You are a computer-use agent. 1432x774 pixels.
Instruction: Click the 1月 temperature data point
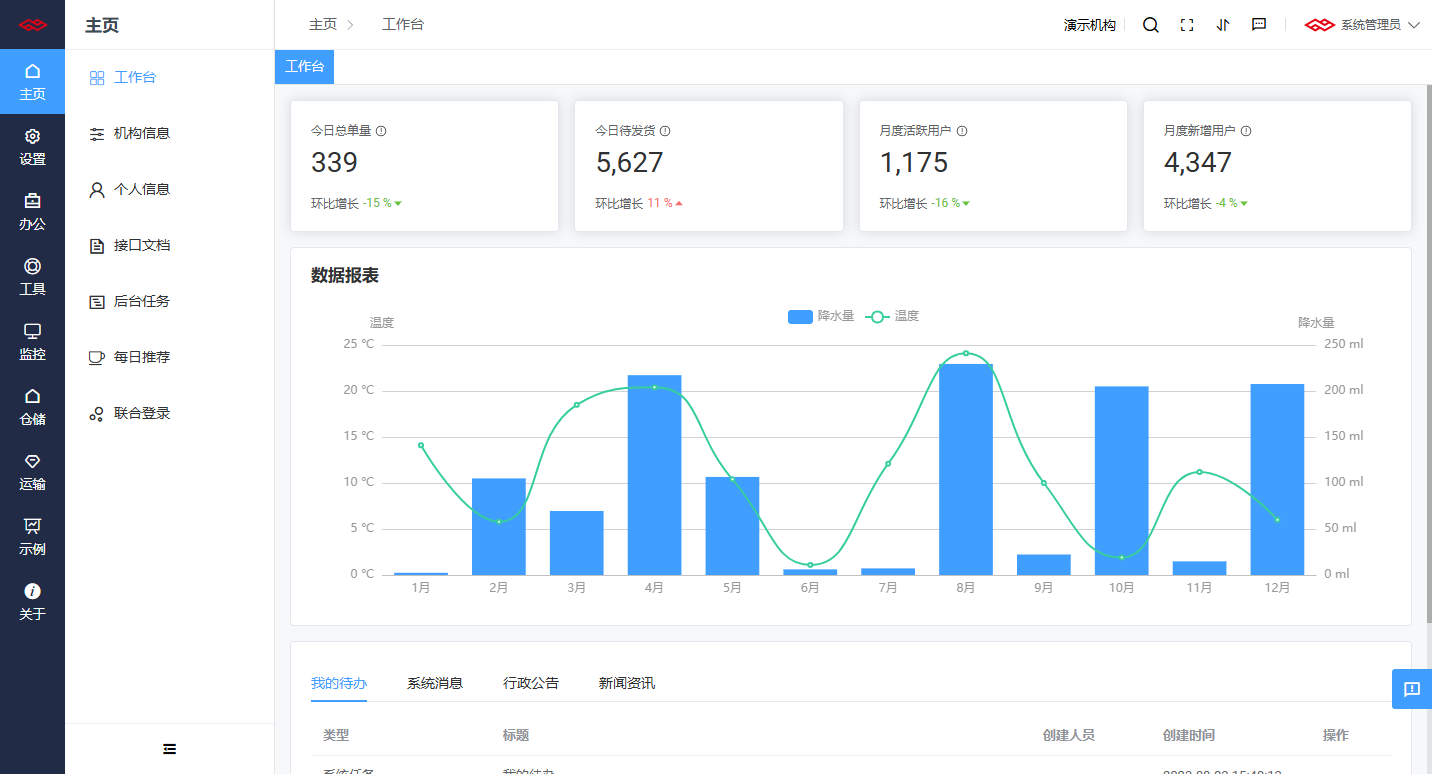421,445
